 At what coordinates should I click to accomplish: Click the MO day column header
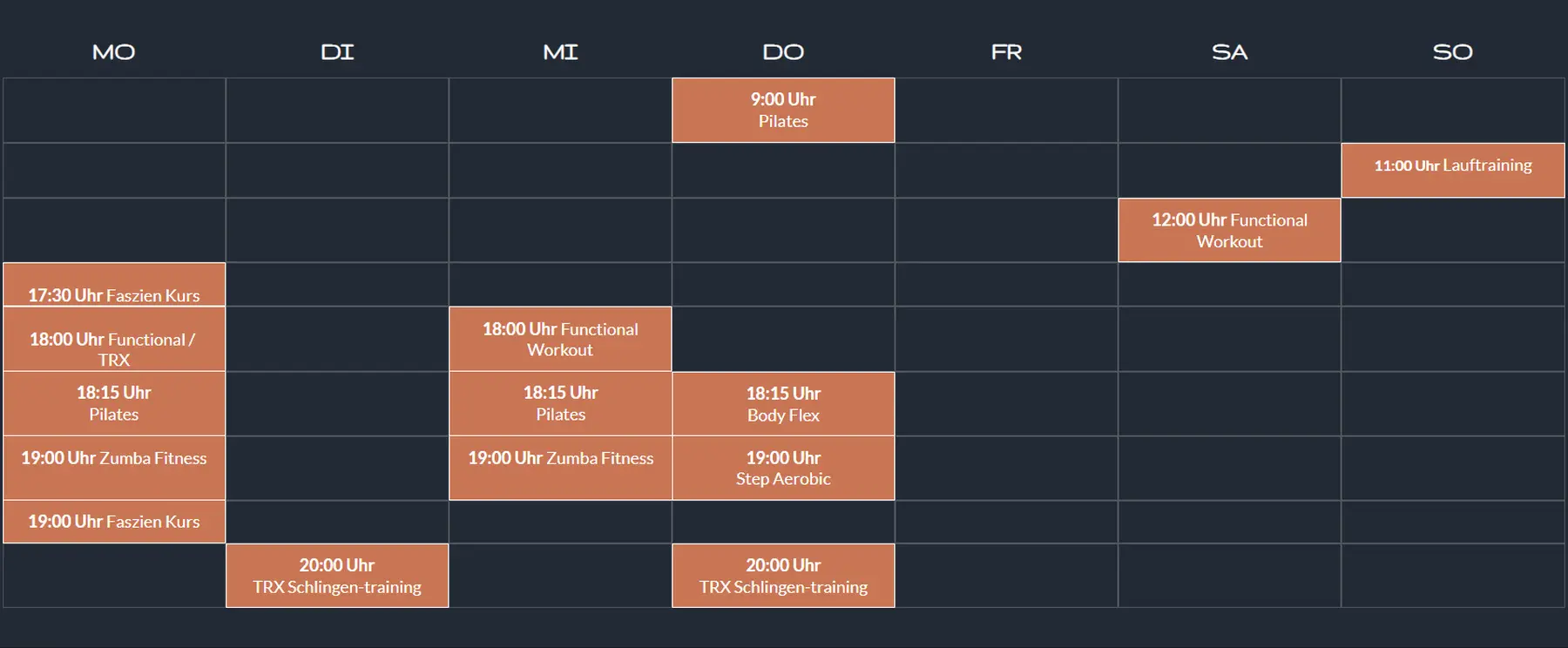(114, 52)
